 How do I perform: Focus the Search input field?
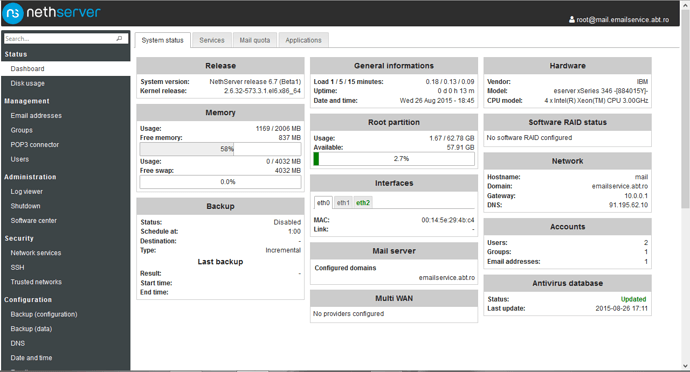coord(66,39)
